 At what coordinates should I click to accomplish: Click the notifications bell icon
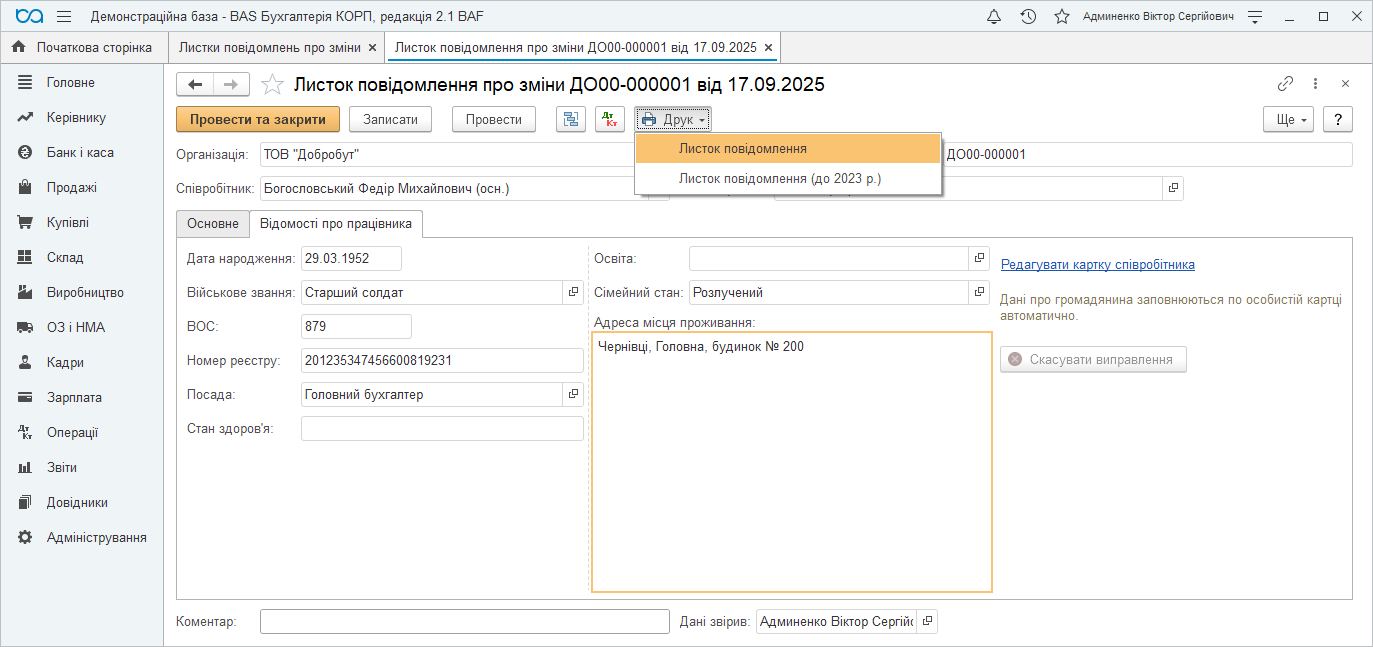tap(993, 17)
